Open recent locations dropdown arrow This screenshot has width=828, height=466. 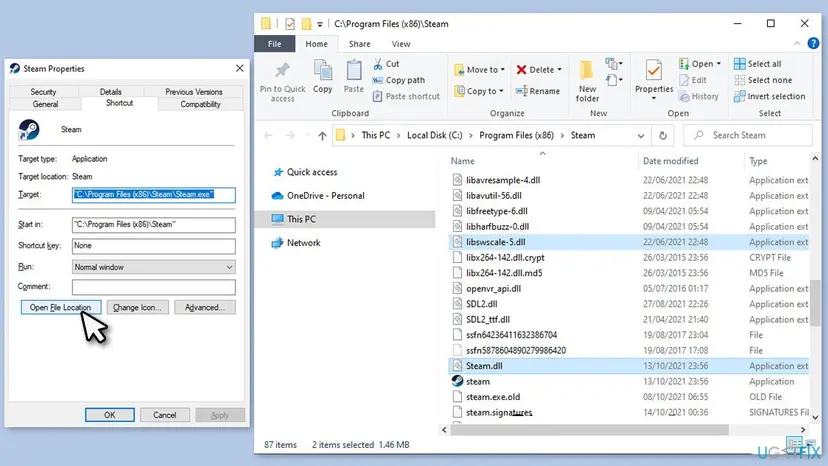[x=307, y=136]
